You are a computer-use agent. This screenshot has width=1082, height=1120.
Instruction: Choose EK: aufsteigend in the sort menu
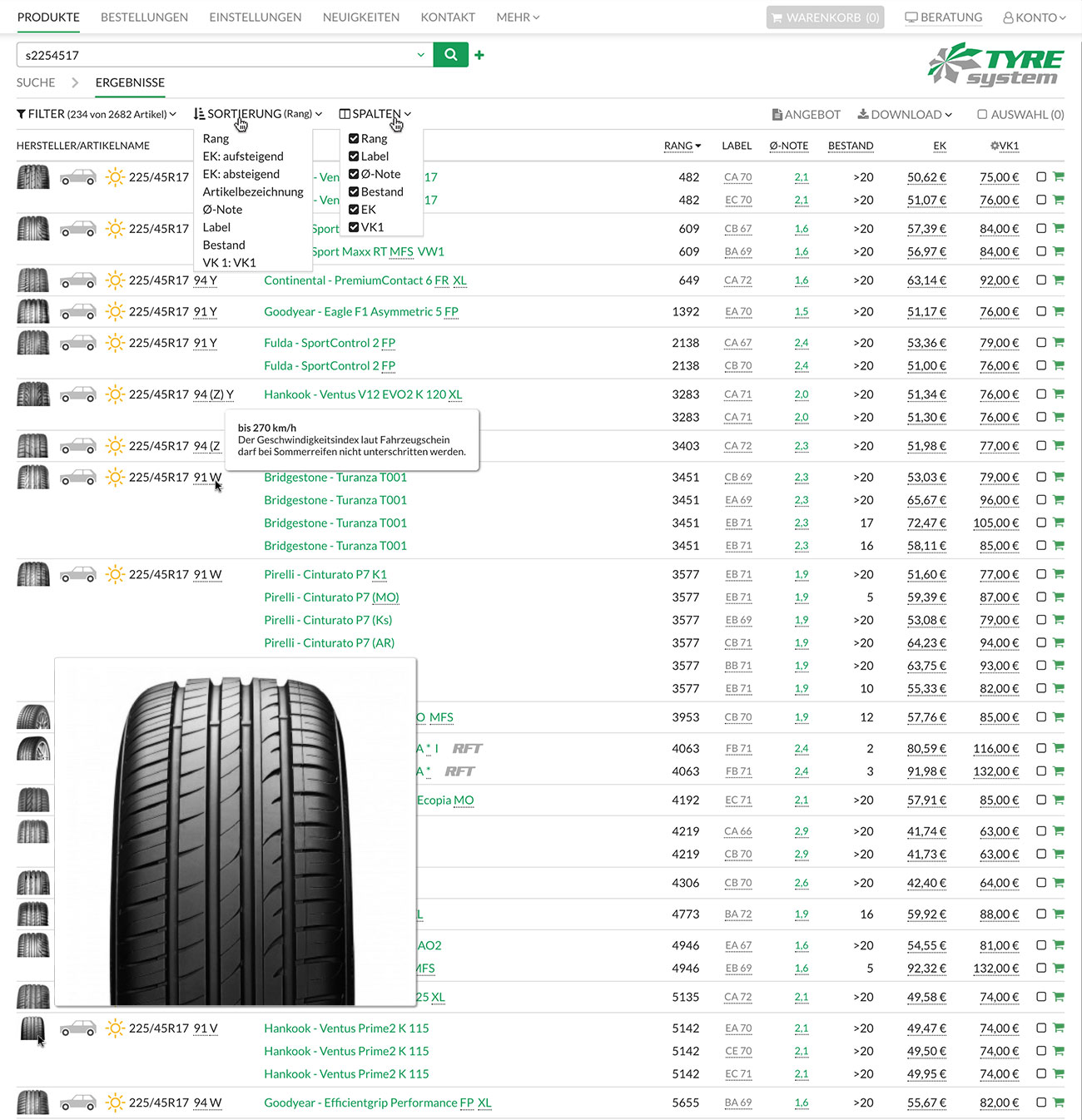click(242, 156)
